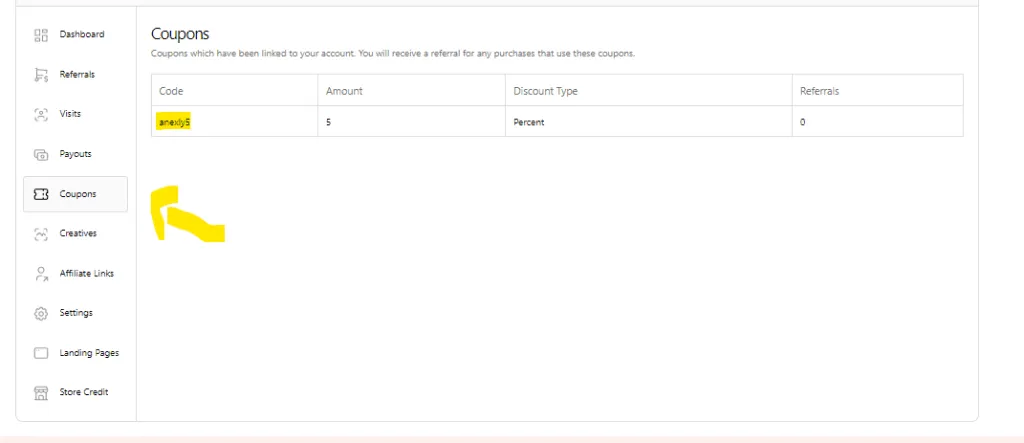The height and width of the screenshot is (443, 1024).
Task: Open the Dashboard menu item
Action: pos(82,35)
